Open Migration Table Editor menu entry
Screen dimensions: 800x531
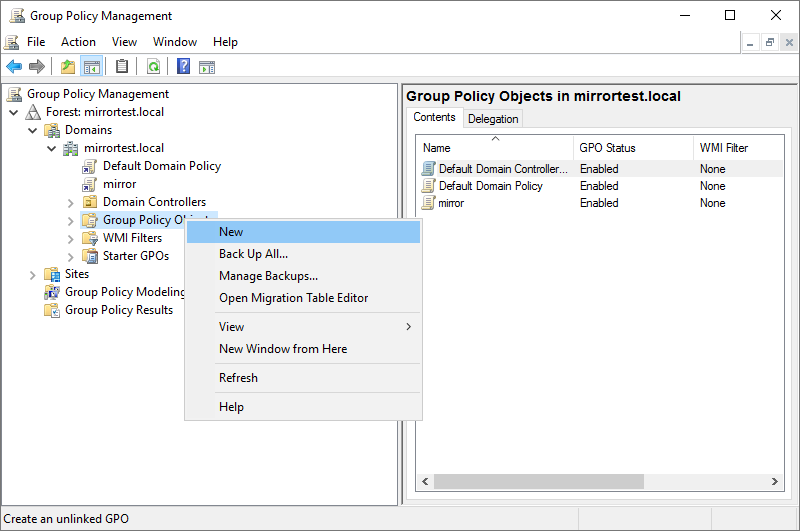coord(303,297)
